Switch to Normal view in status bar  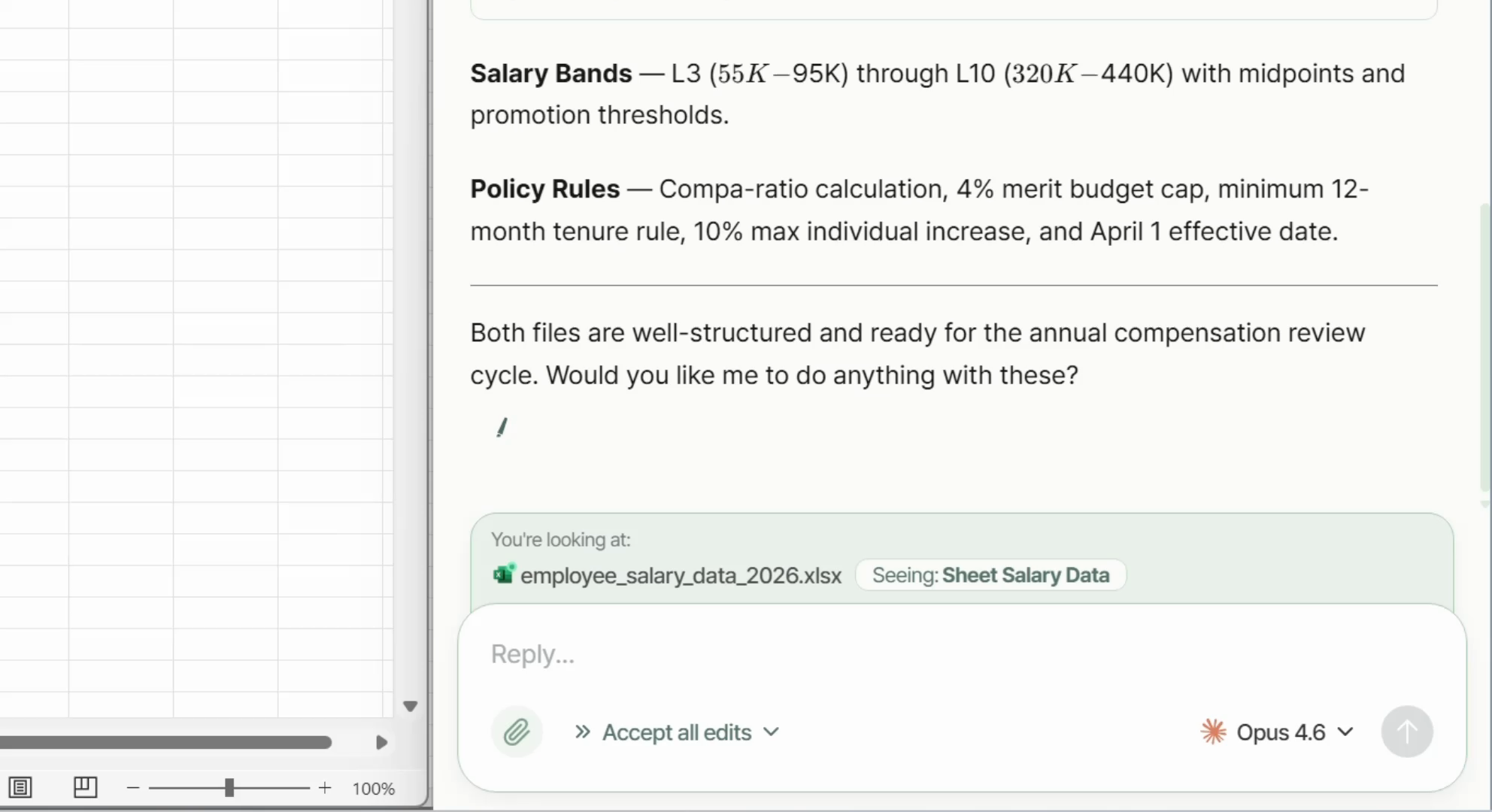(x=20, y=787)
